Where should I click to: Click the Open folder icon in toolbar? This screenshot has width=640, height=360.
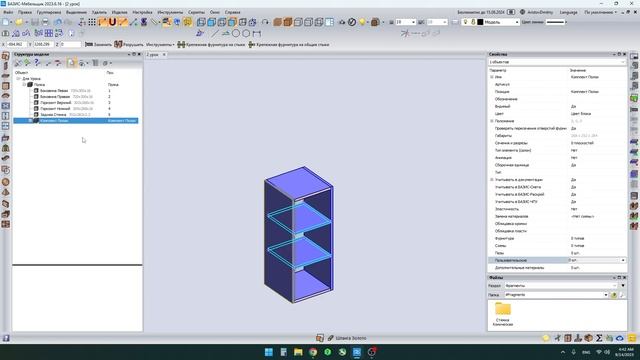pos(19,22)
